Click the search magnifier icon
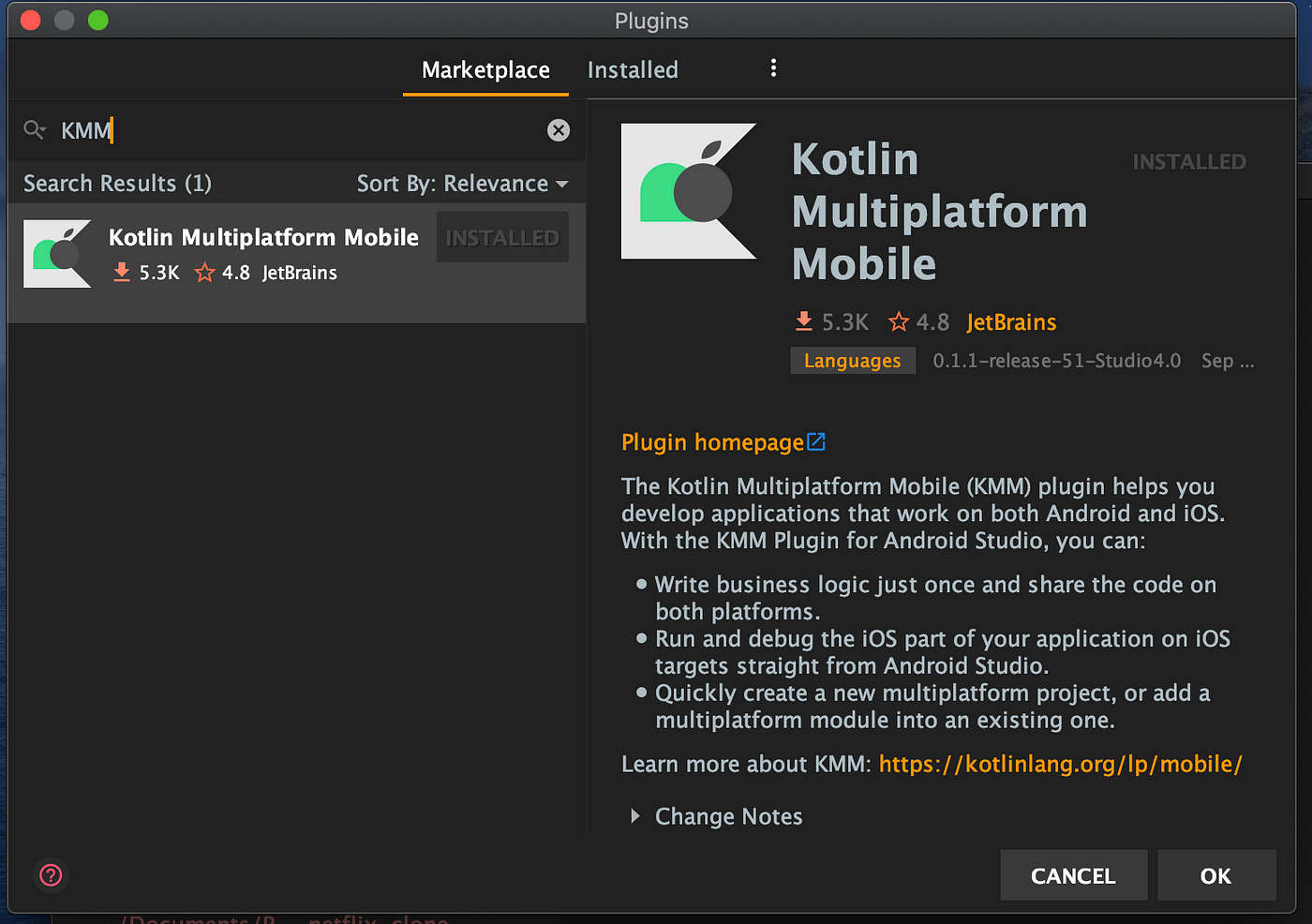The image size is (1312, 924). tap(35, 129)
